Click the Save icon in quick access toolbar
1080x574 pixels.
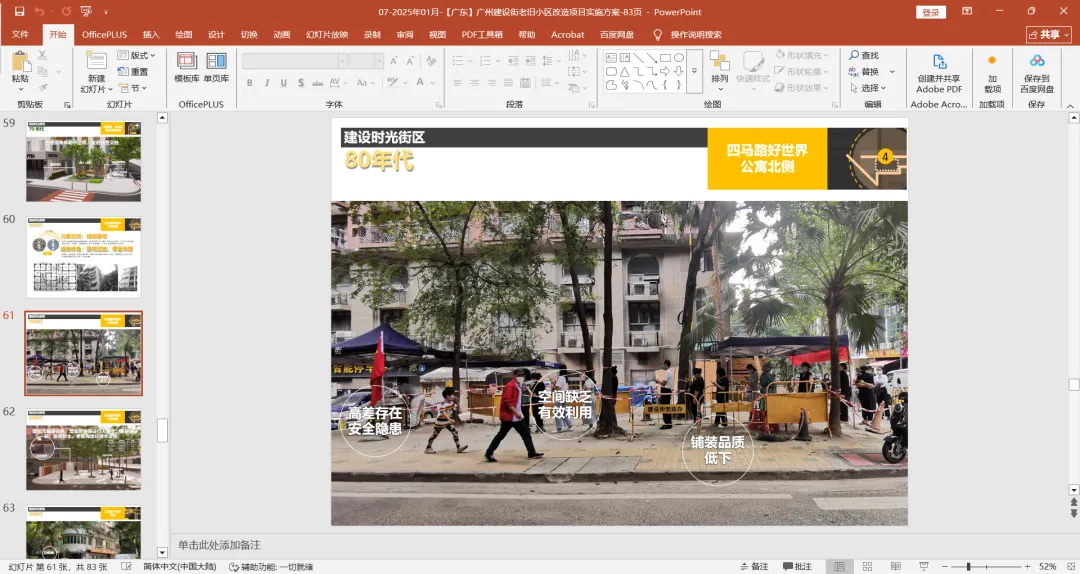[19, 12]
